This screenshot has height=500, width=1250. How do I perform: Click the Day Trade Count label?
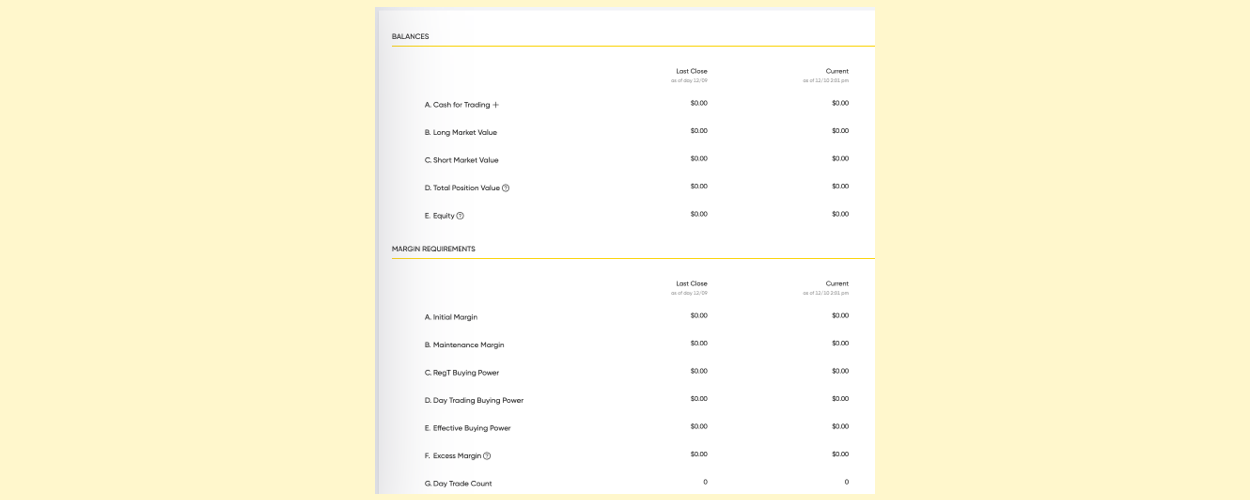(x=458, y=484)
